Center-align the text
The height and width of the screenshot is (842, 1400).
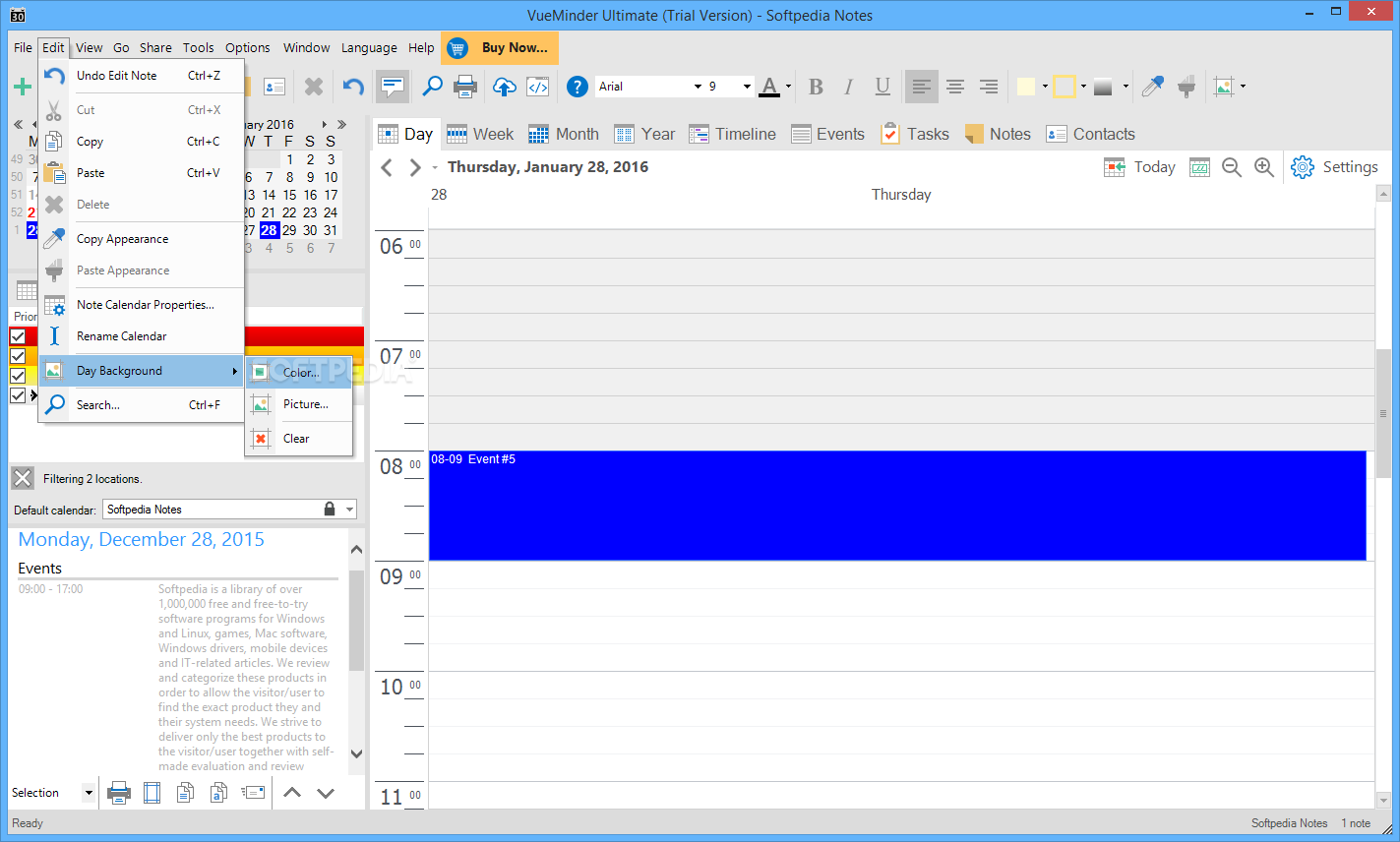[955, 87]
